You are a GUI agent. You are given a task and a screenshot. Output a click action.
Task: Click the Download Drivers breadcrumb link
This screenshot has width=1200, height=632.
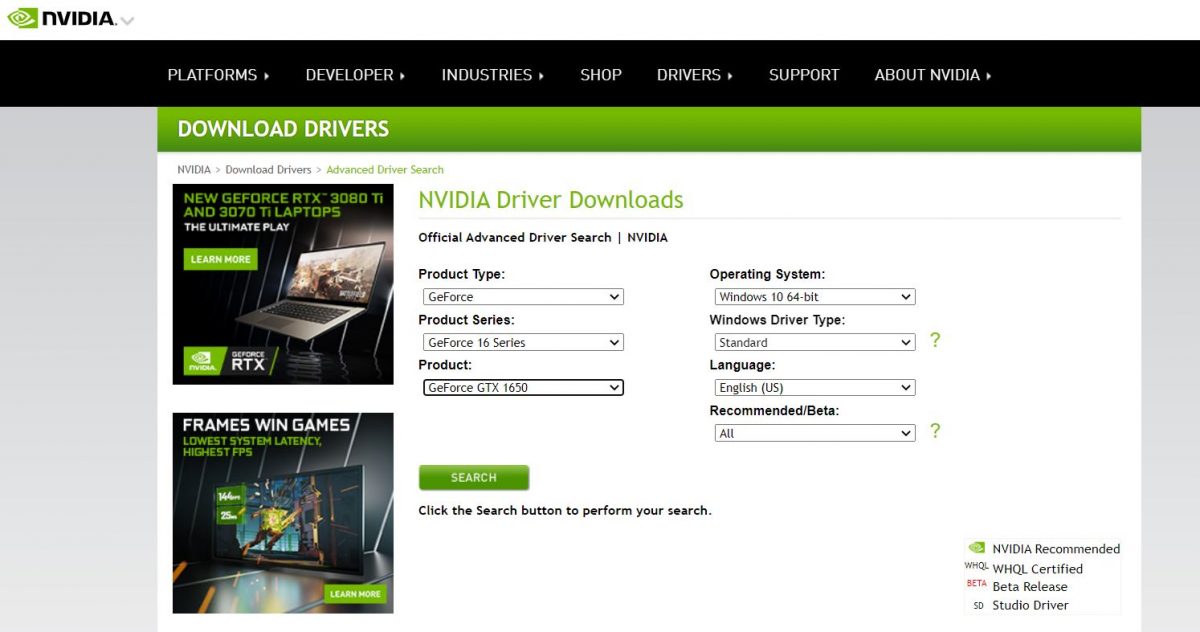click(268, 170)
